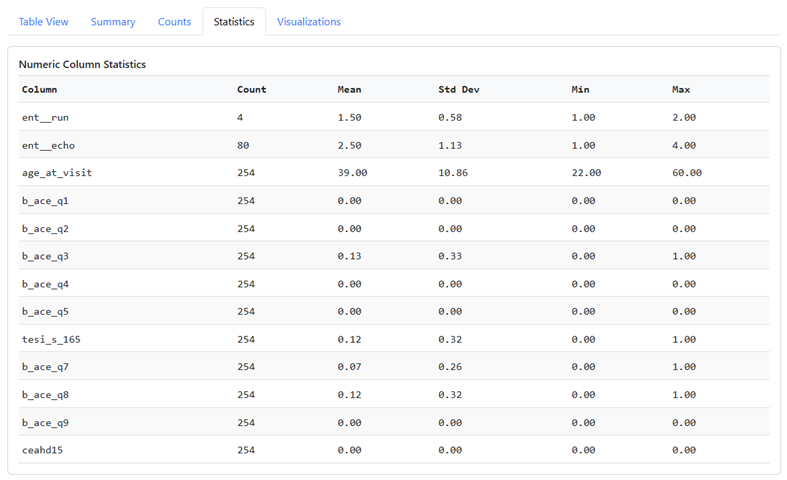Click min 22.00 for age_at_visit
The width and height of the screenshot is (787, 480).
[x=586, y=173]
